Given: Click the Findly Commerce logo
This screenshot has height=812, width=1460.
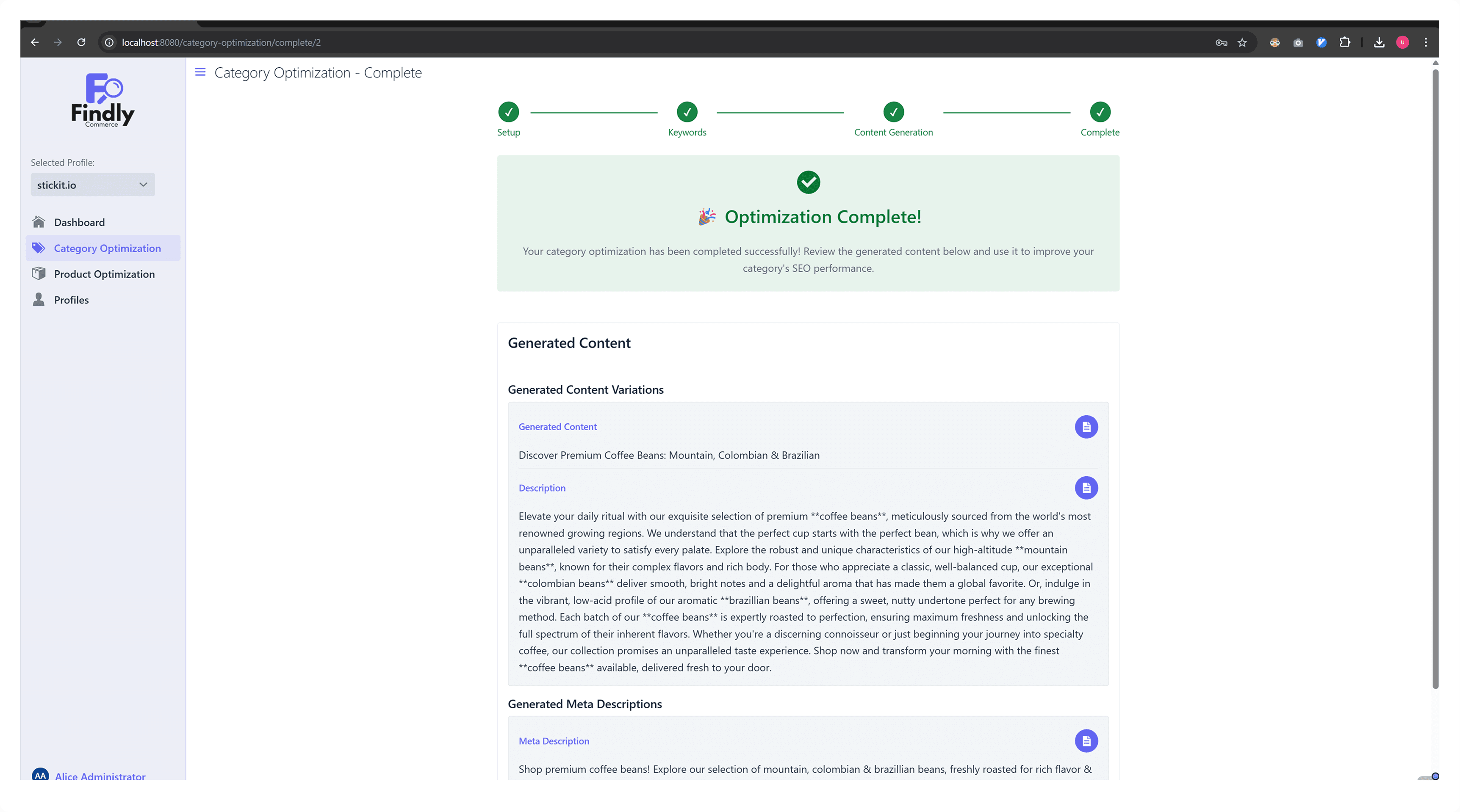Looking at the screenshot, I should 103,100.
